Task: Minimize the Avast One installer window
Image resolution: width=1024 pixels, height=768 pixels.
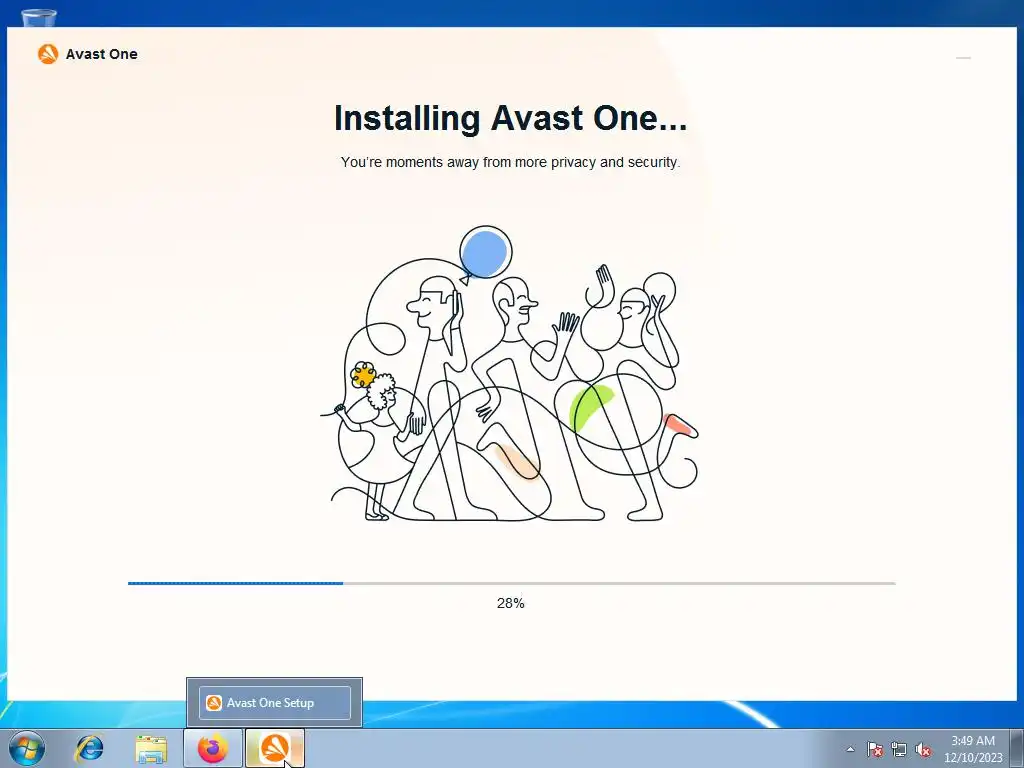Action: [963, 58]
